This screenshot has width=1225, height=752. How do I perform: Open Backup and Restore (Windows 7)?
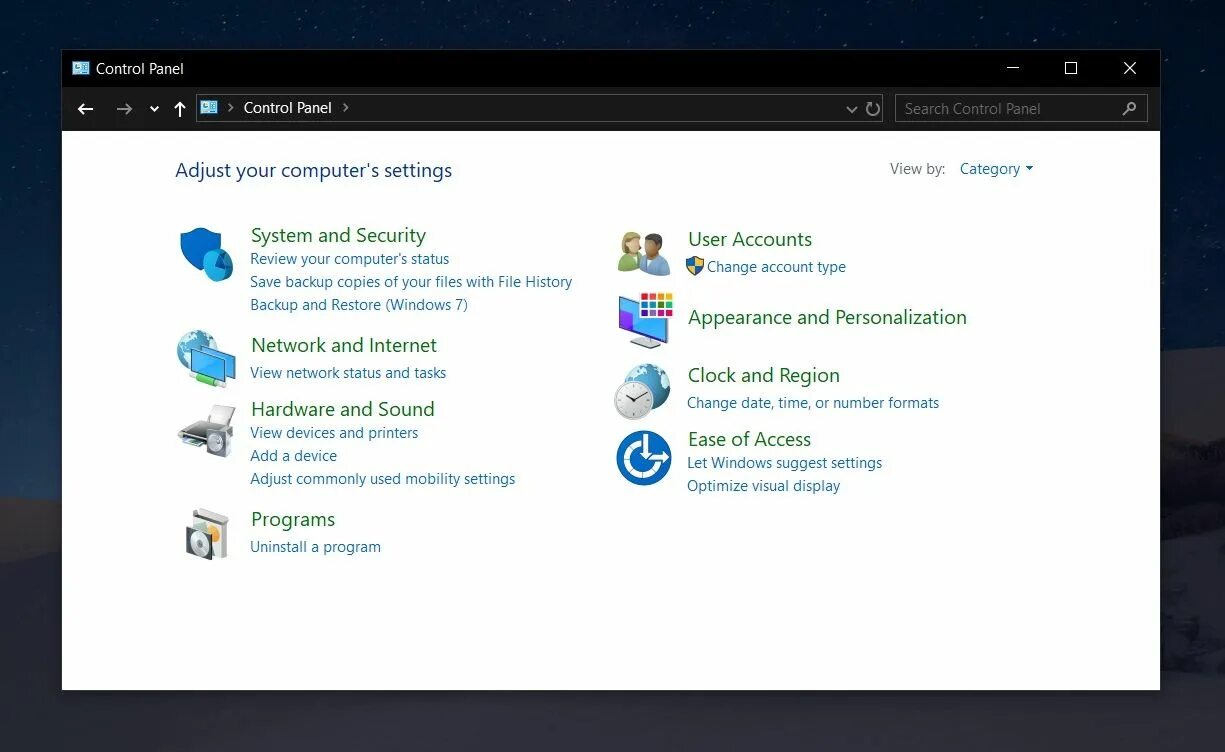359,305
